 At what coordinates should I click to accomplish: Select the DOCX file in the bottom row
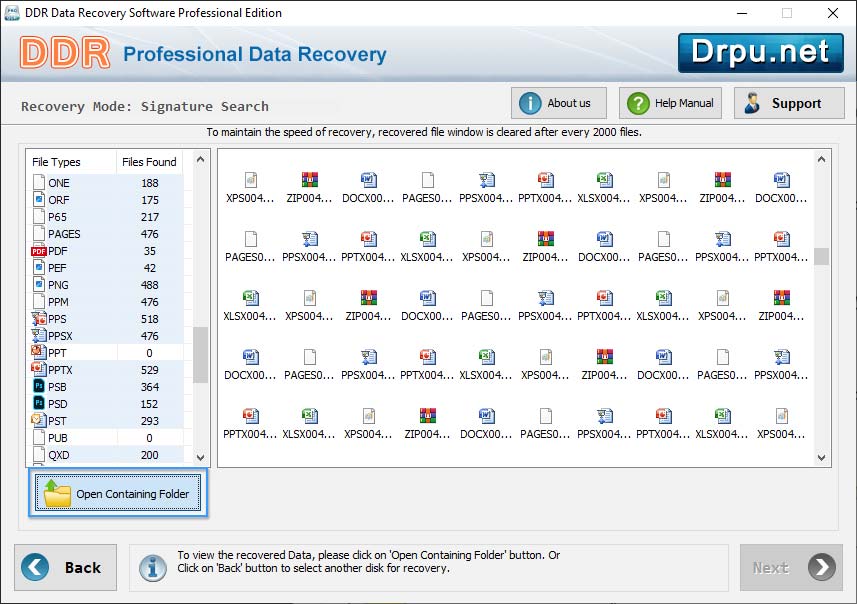click(486, 424)
